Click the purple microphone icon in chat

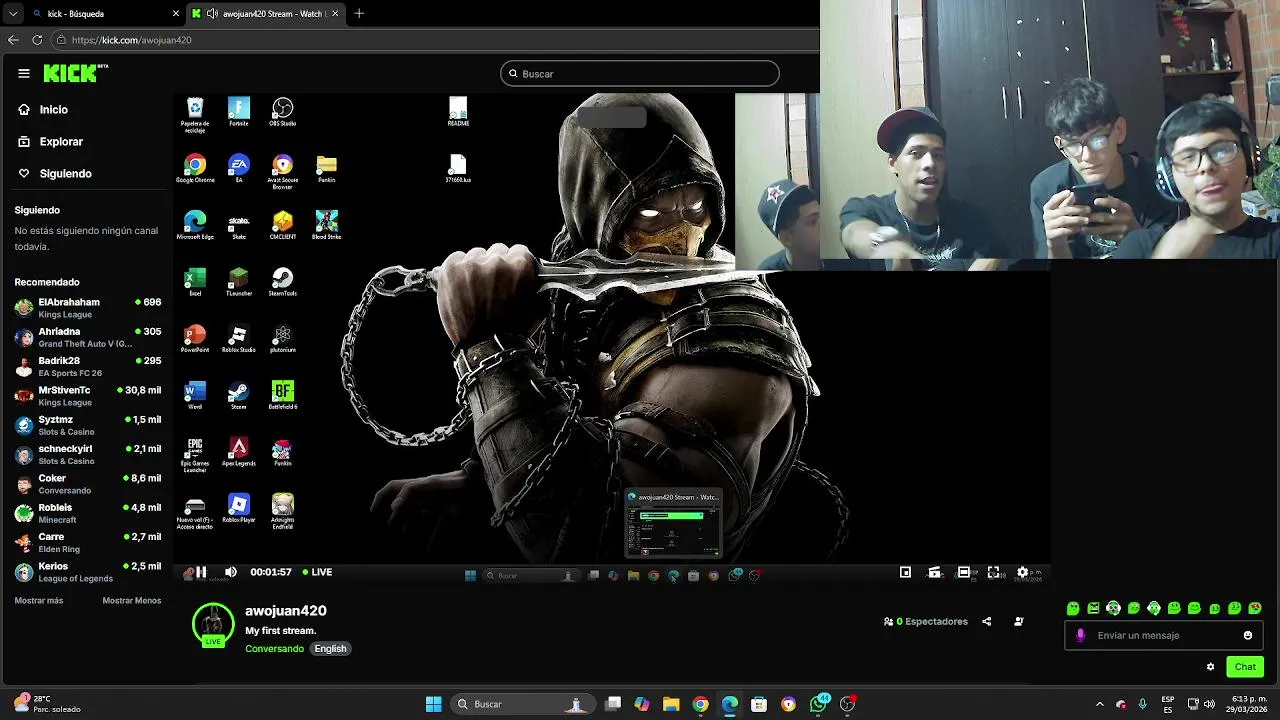pos(1080,635)
